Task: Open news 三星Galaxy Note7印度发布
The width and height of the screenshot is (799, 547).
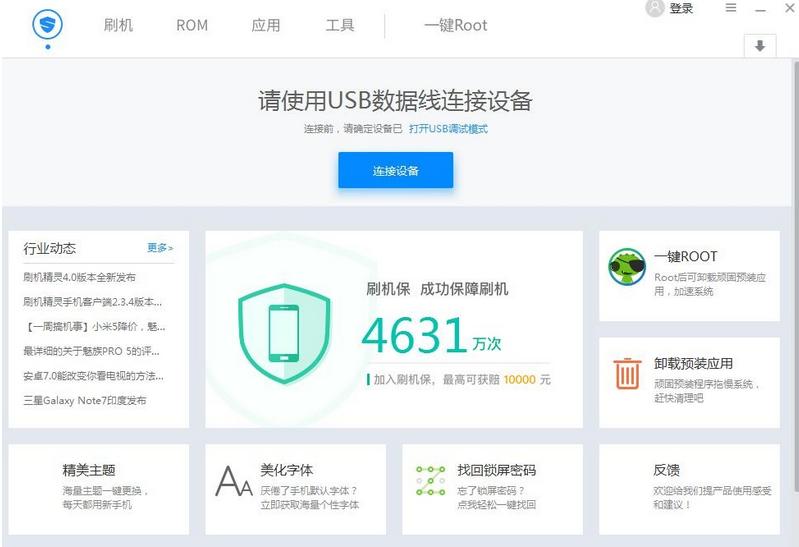Action: pyautogui.click(x=85, y=401)
